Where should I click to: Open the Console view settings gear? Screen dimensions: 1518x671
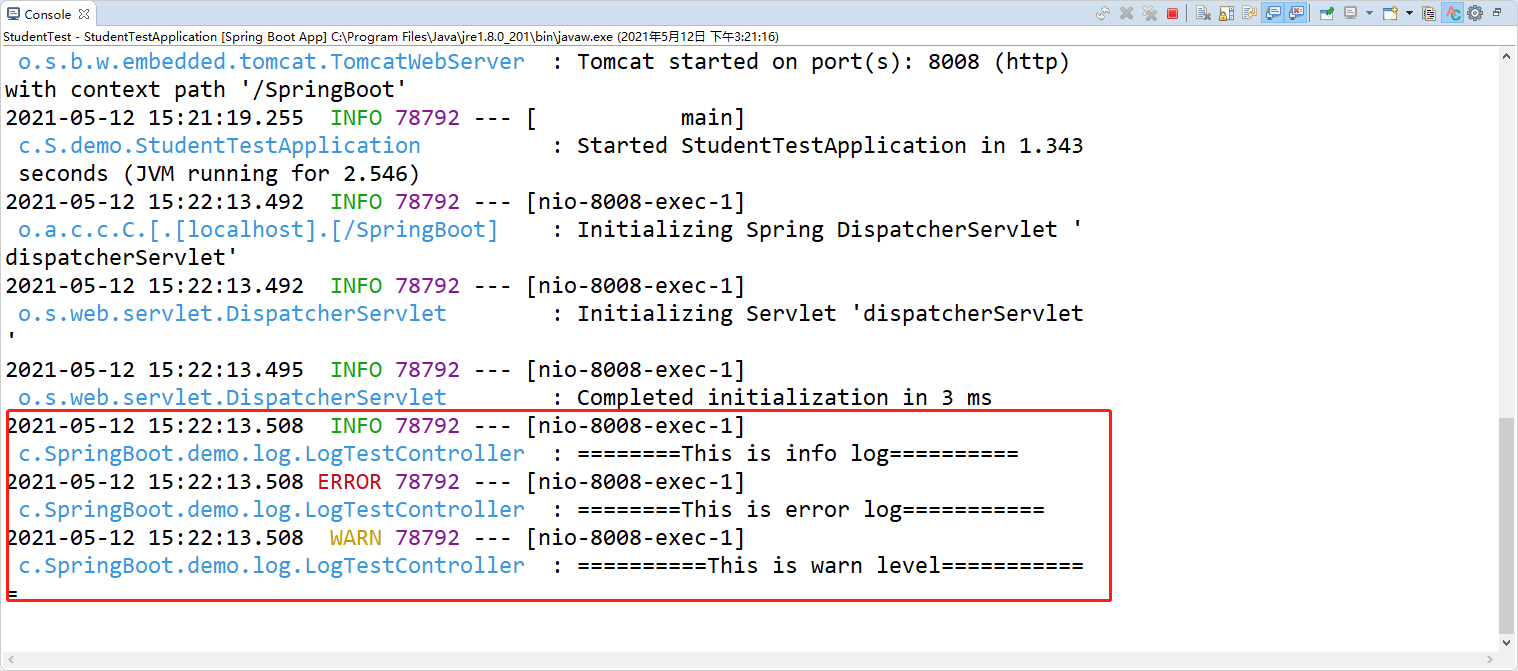pyautogui.click(x=1475, y=12)
